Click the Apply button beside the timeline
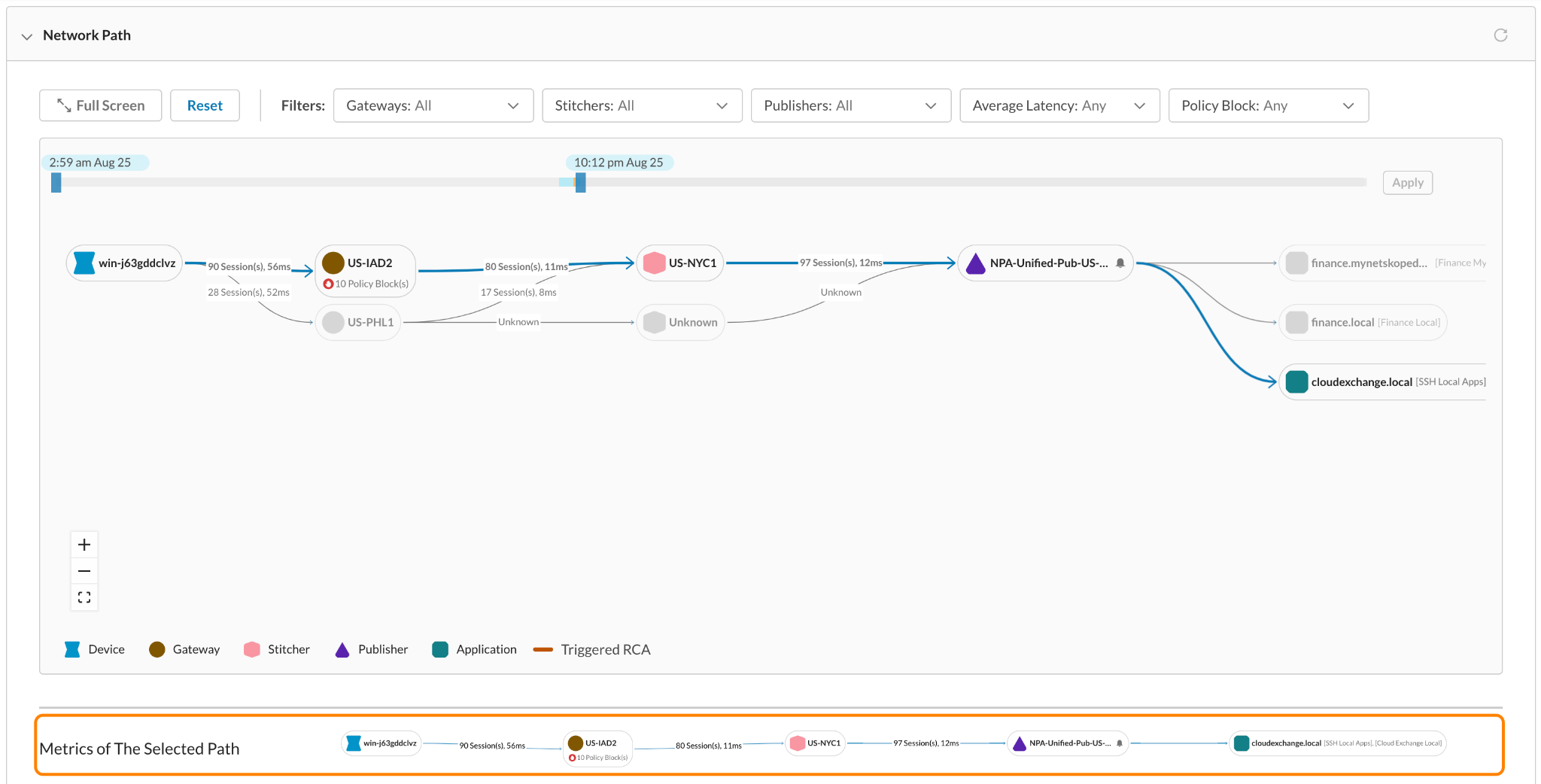The height and width of the screenshot is (784, 1541). (1407, 182)
